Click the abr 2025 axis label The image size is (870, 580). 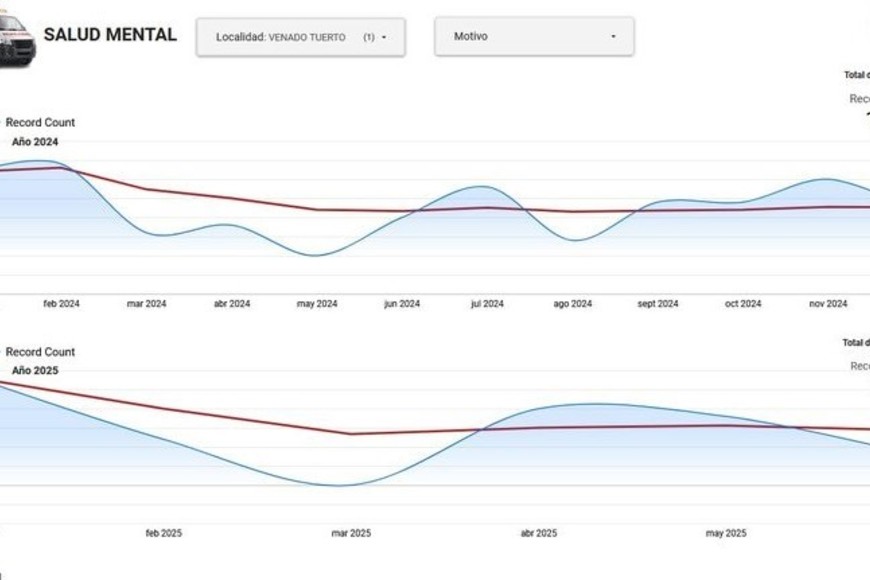539,533
